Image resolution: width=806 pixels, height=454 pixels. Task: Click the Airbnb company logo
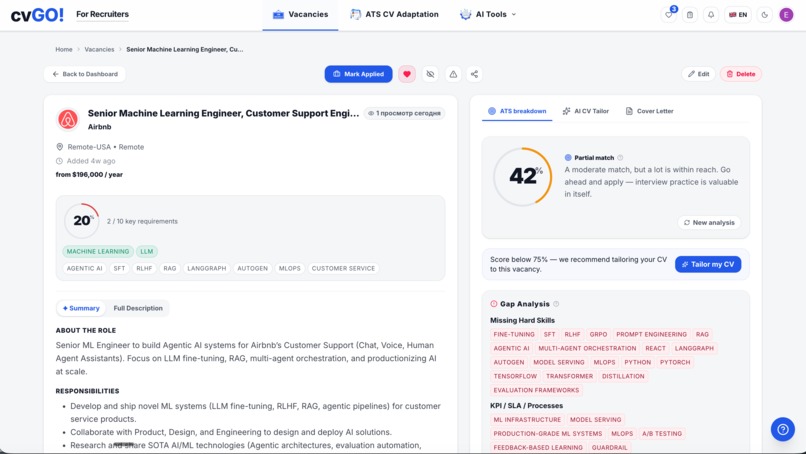pos(68,119)
